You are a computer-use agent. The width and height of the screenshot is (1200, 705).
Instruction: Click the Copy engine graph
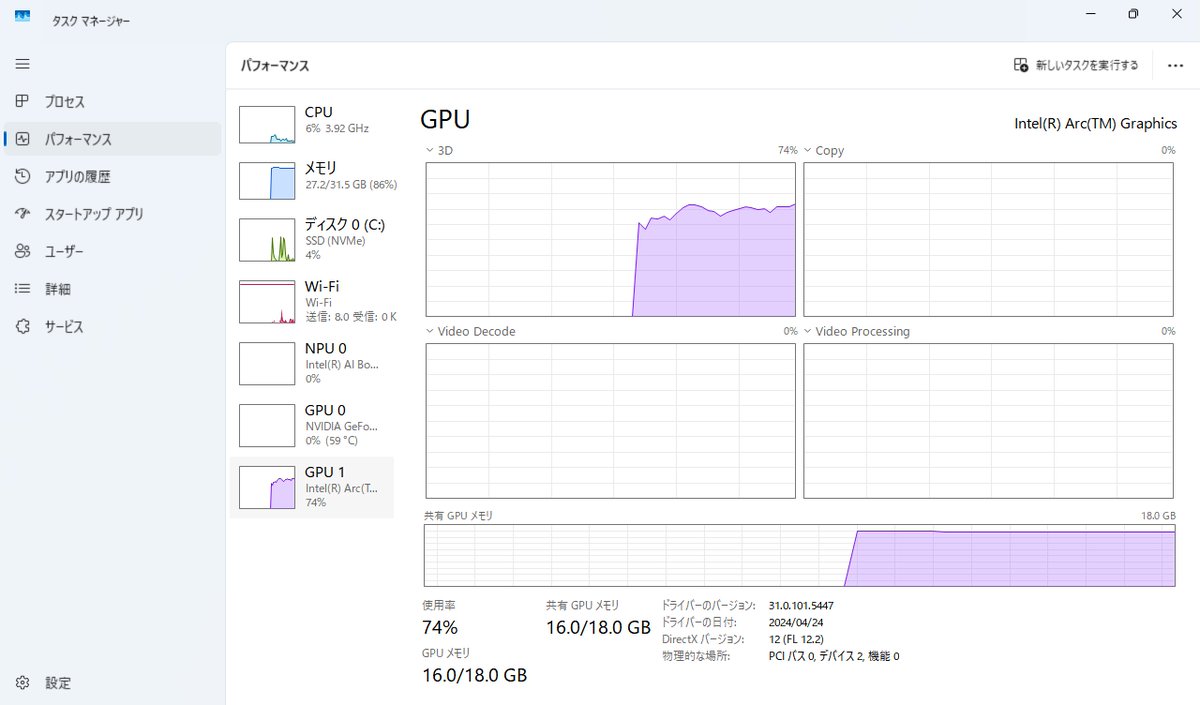(x=988, y=240)
